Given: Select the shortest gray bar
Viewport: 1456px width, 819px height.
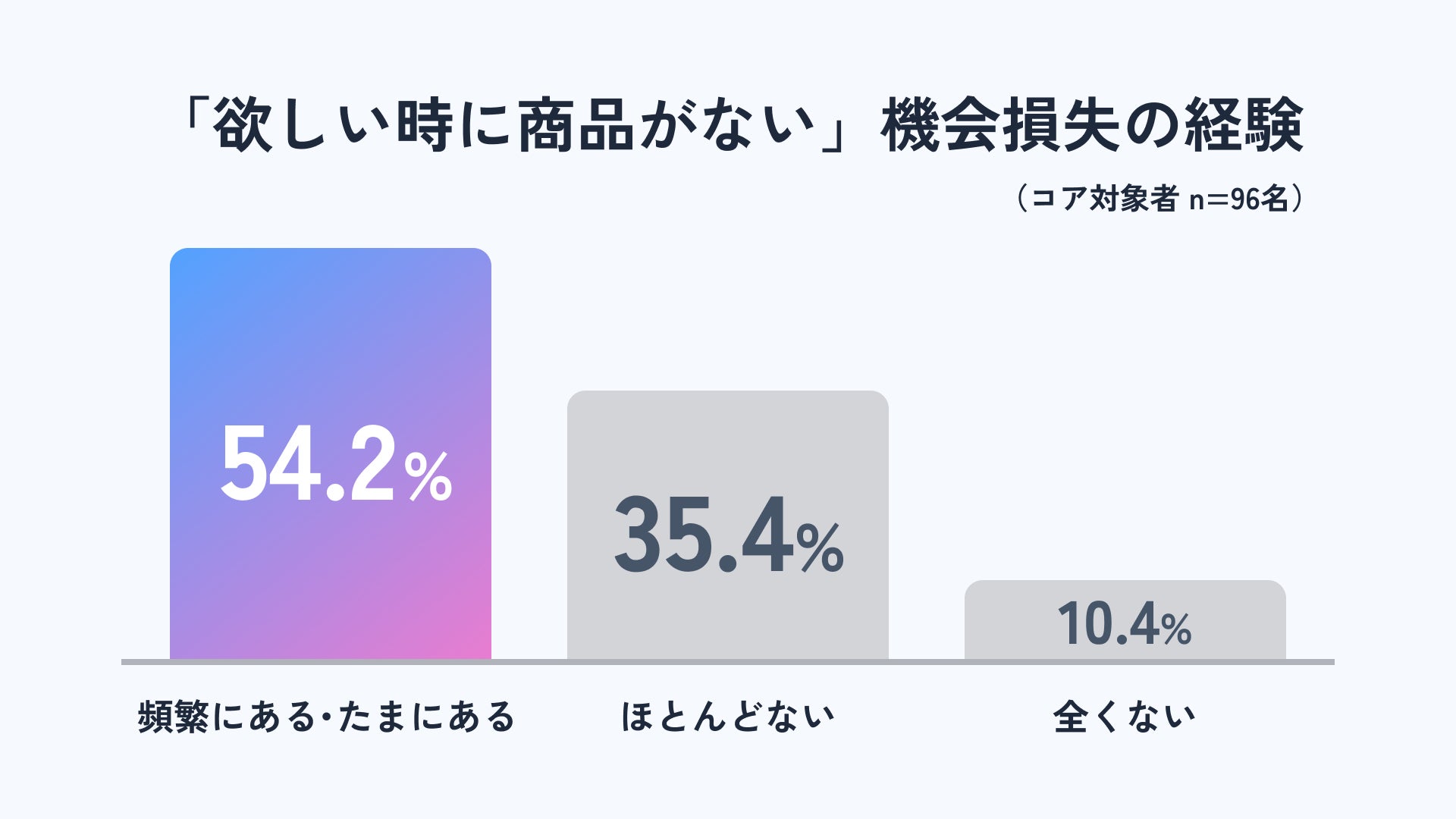Looking at the screenshot, I should [x=1125, y=620].
